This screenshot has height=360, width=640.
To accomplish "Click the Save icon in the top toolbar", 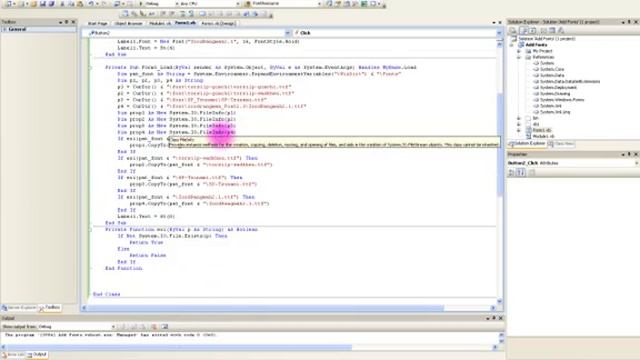I will pyautogui.click(x=42, y=4).
